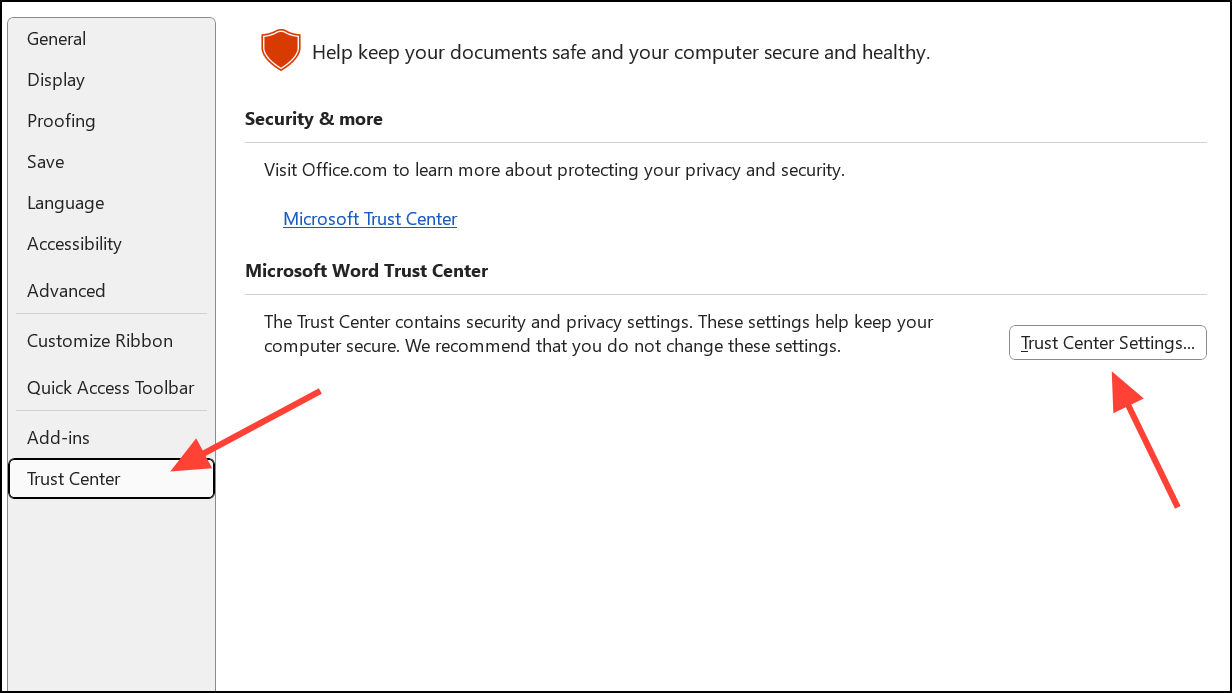Image resolution: width=1232 pixels, height=693 pixels.
Task: Open the Display options page
Action: (55, 79)
